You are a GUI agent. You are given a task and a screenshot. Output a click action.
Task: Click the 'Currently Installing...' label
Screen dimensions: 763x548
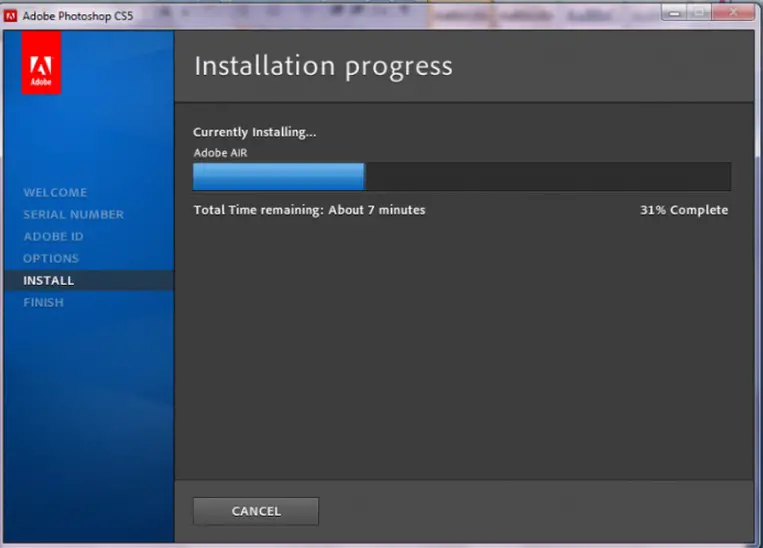click(x=254, y=132)
